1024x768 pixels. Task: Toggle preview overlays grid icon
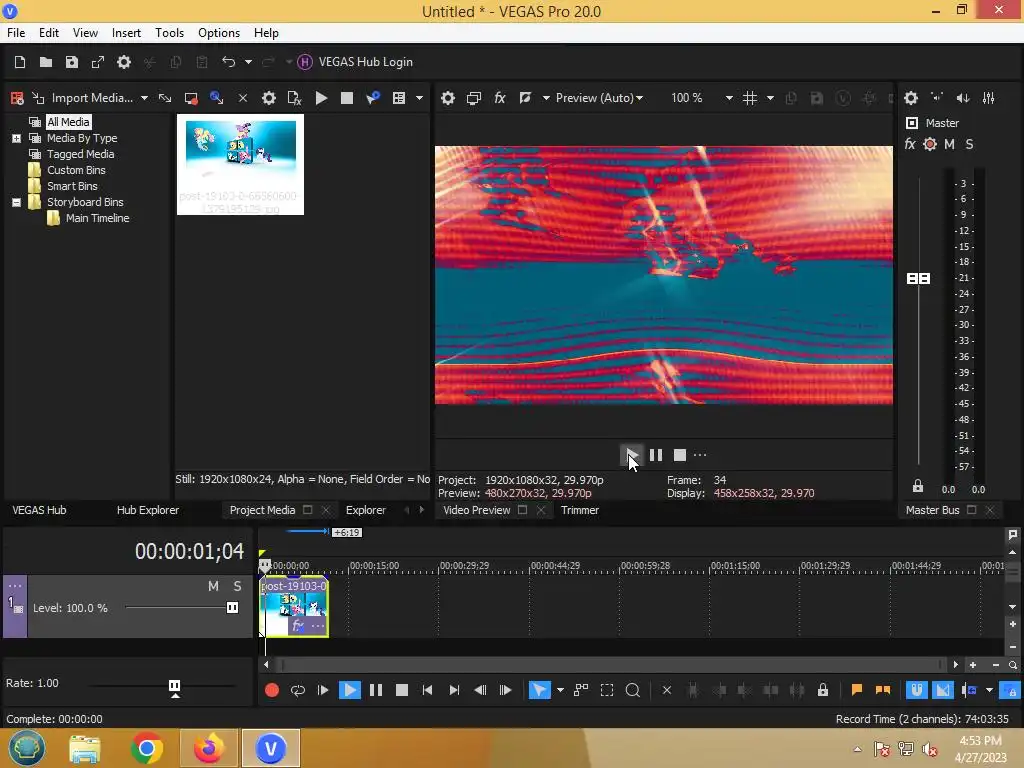(750, 98)
